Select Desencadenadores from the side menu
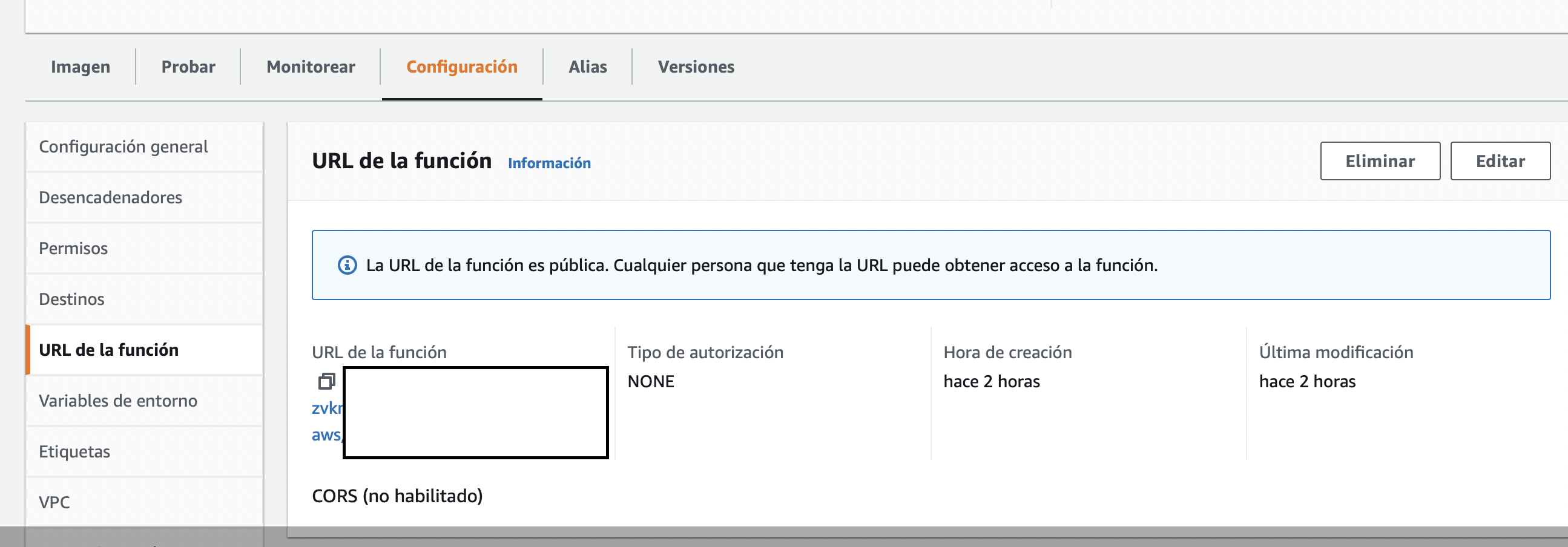Screen dimensions: 1568x547 coord(110,198)
